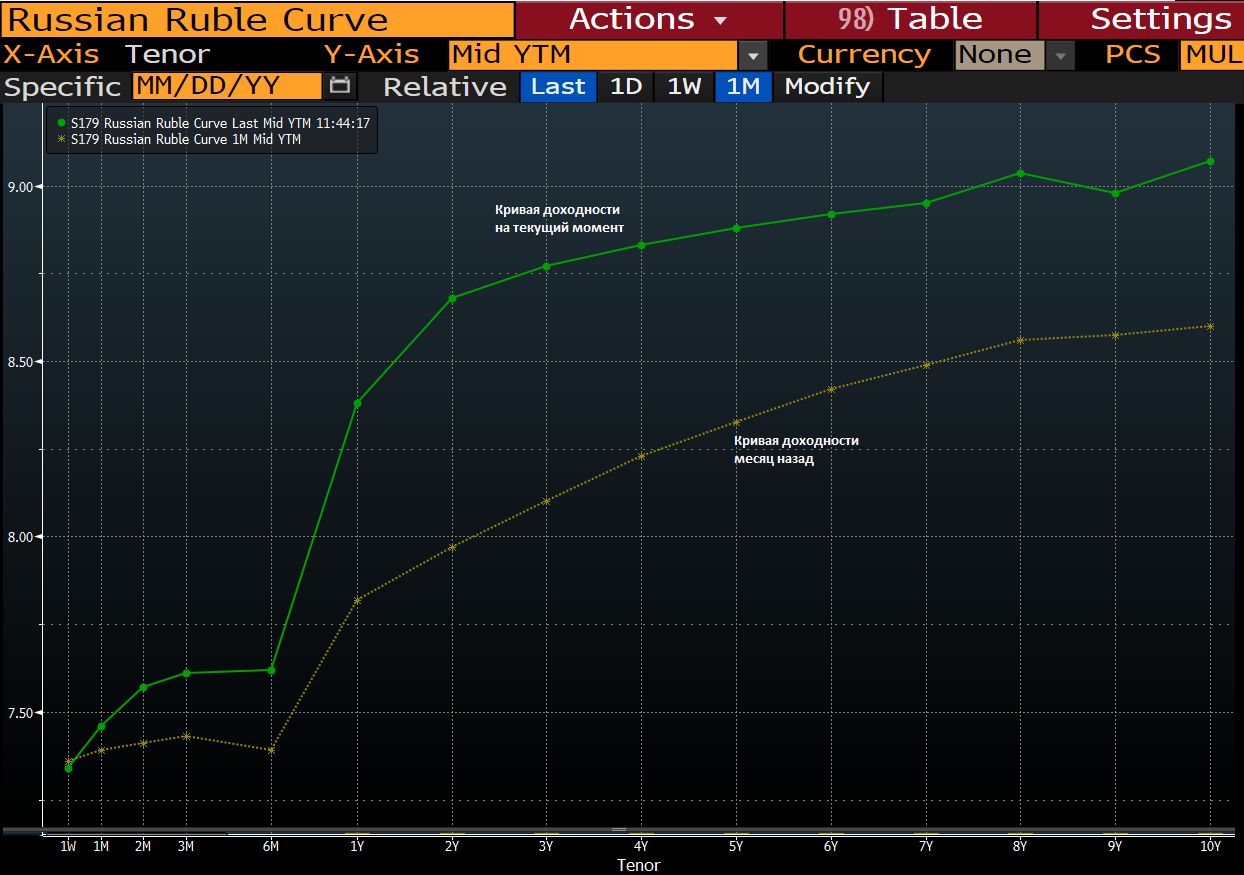The image size is (1244, 875).
Task: Click the green curve point at 1Y
Action: click(357, 403)
